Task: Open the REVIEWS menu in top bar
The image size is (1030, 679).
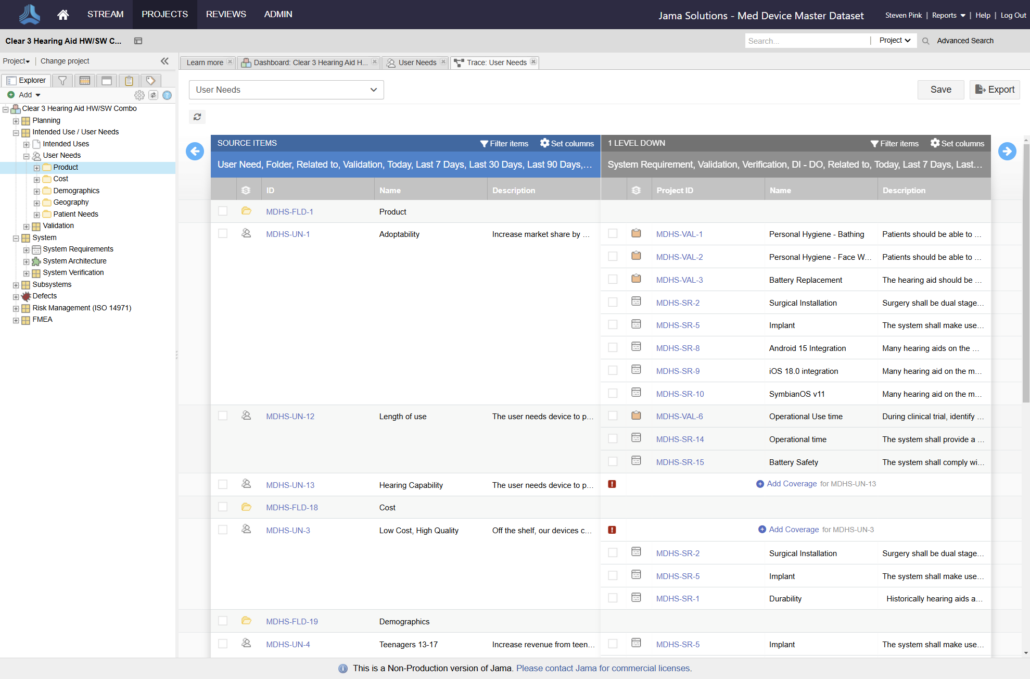Action: [225, 15]
